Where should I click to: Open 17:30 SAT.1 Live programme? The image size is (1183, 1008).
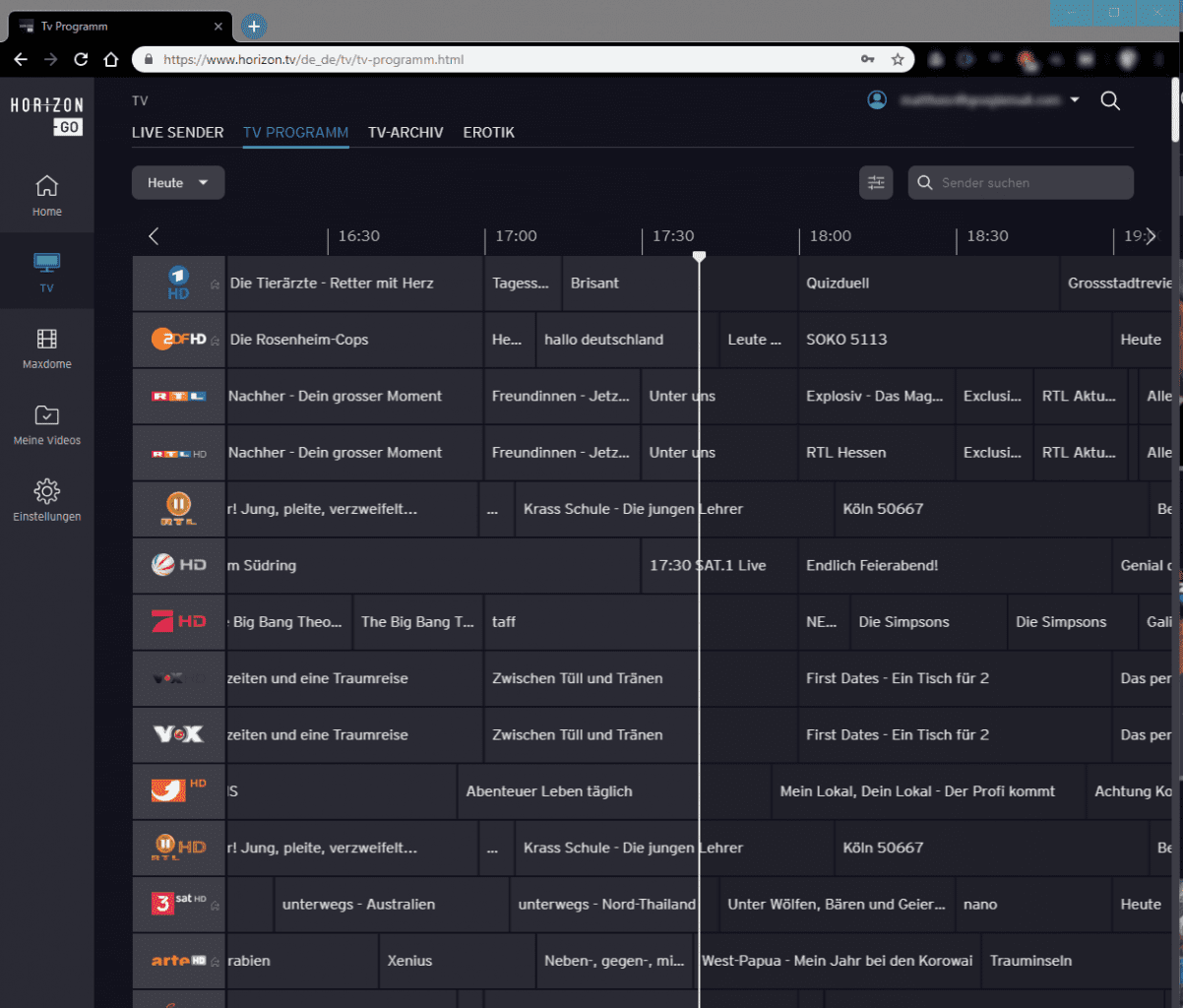pos(718,565)
